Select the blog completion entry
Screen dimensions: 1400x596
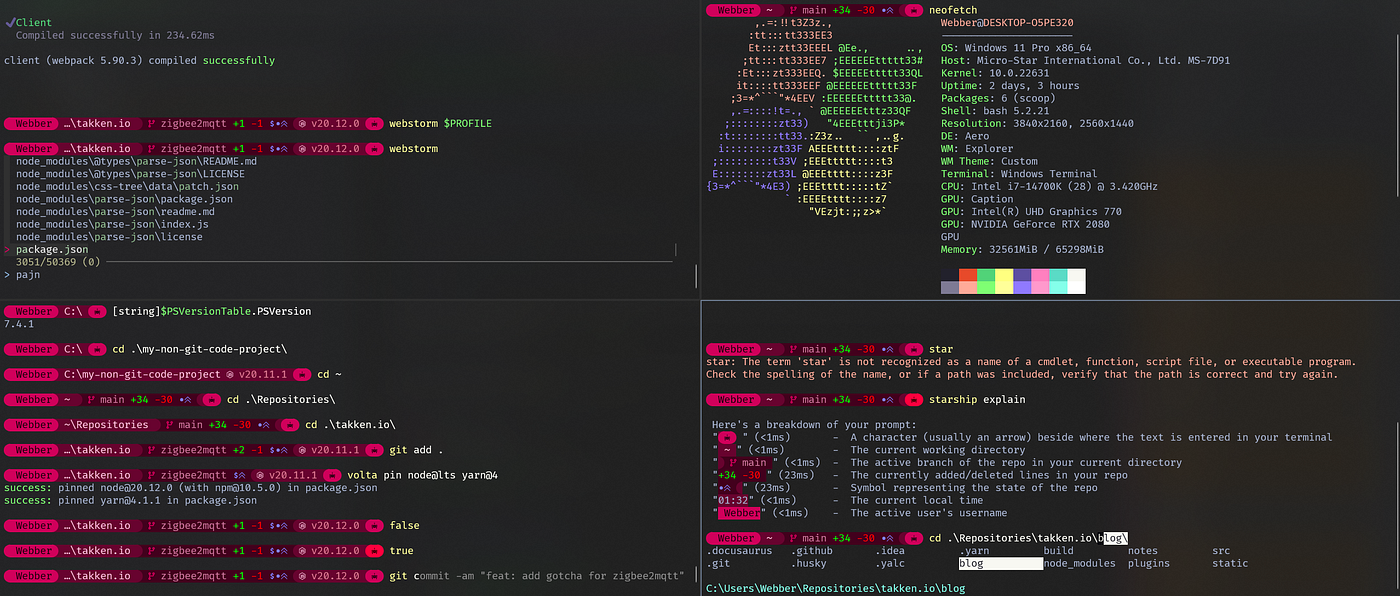click(1000, 563)
